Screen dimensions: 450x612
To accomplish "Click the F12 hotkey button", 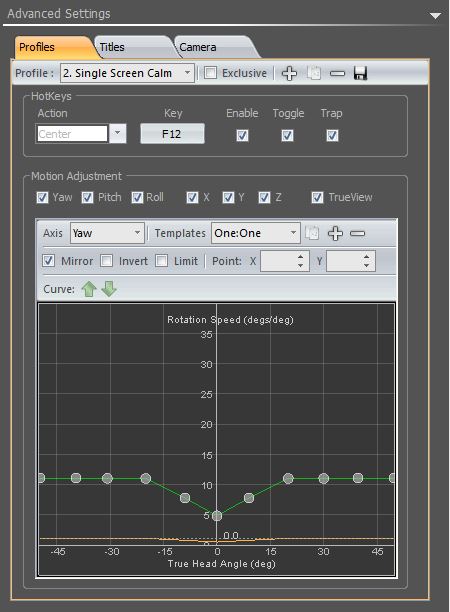I will click(172, 134).
